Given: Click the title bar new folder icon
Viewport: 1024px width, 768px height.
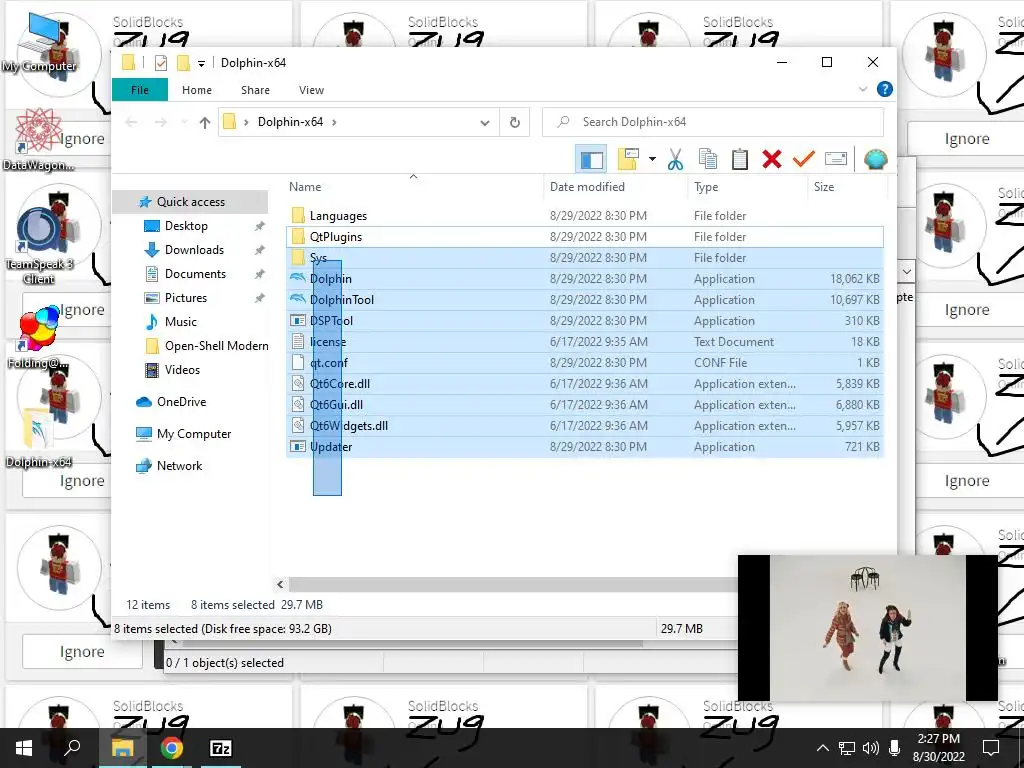Looking at the screenshot, I should tap(184, 63).
